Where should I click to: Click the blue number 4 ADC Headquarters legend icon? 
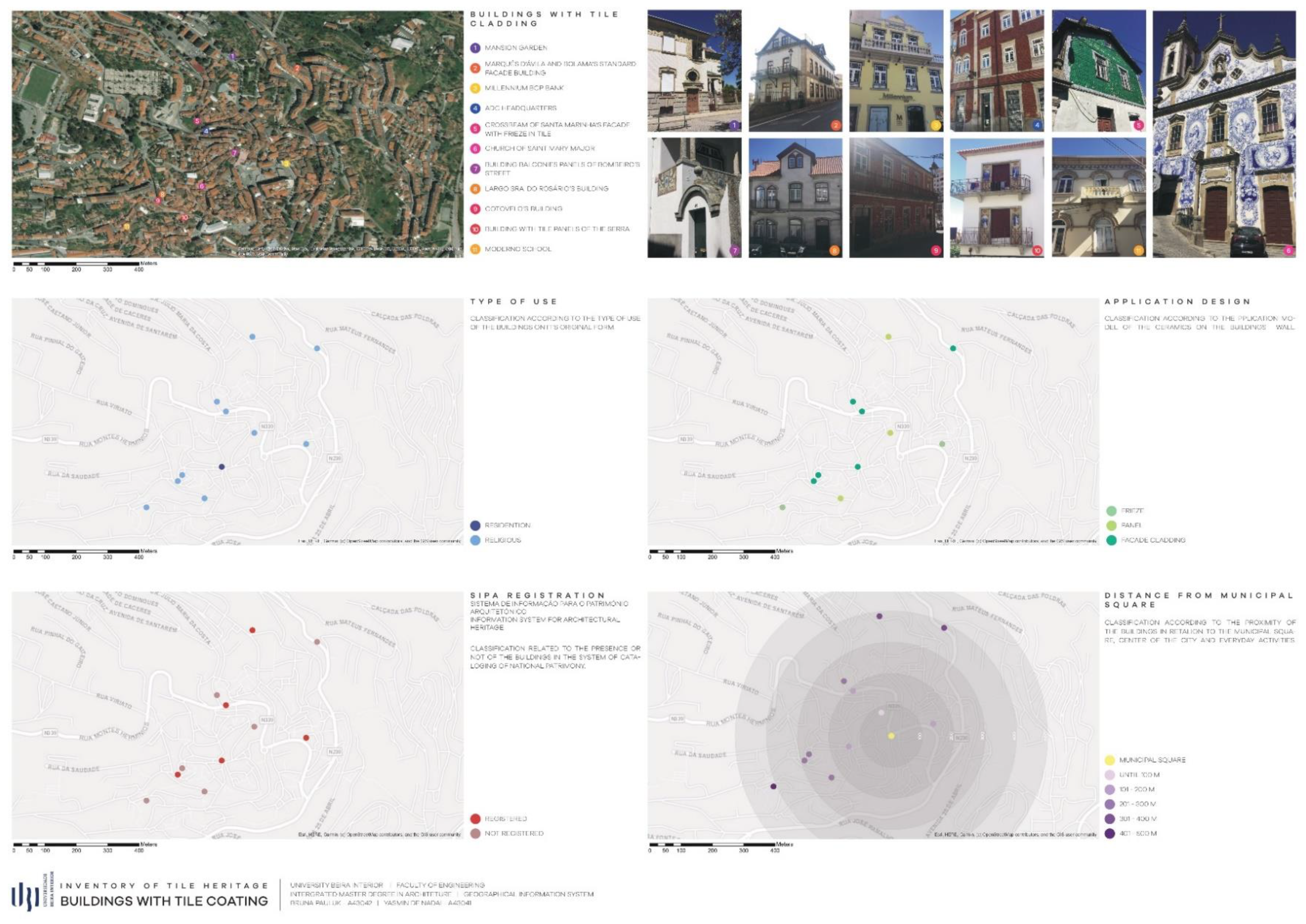475,108
